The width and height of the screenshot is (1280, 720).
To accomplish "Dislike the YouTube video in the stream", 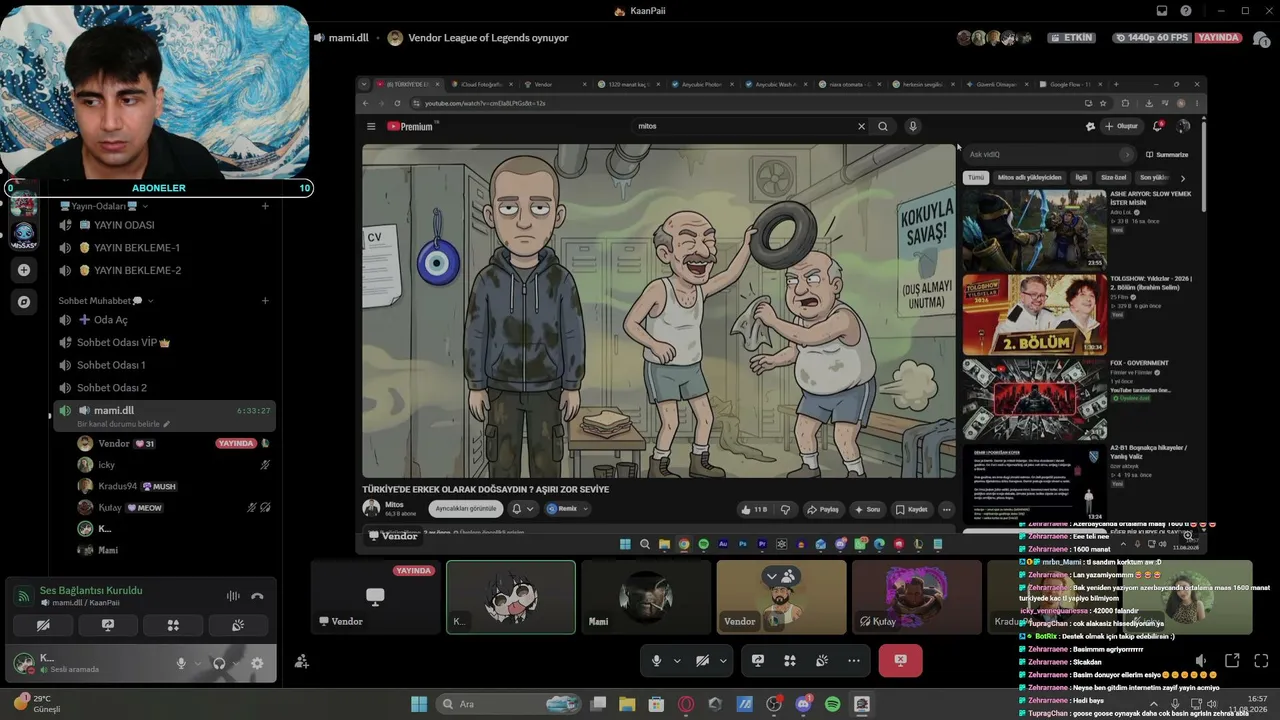I will pyautogui.click(x=785, y=509).
